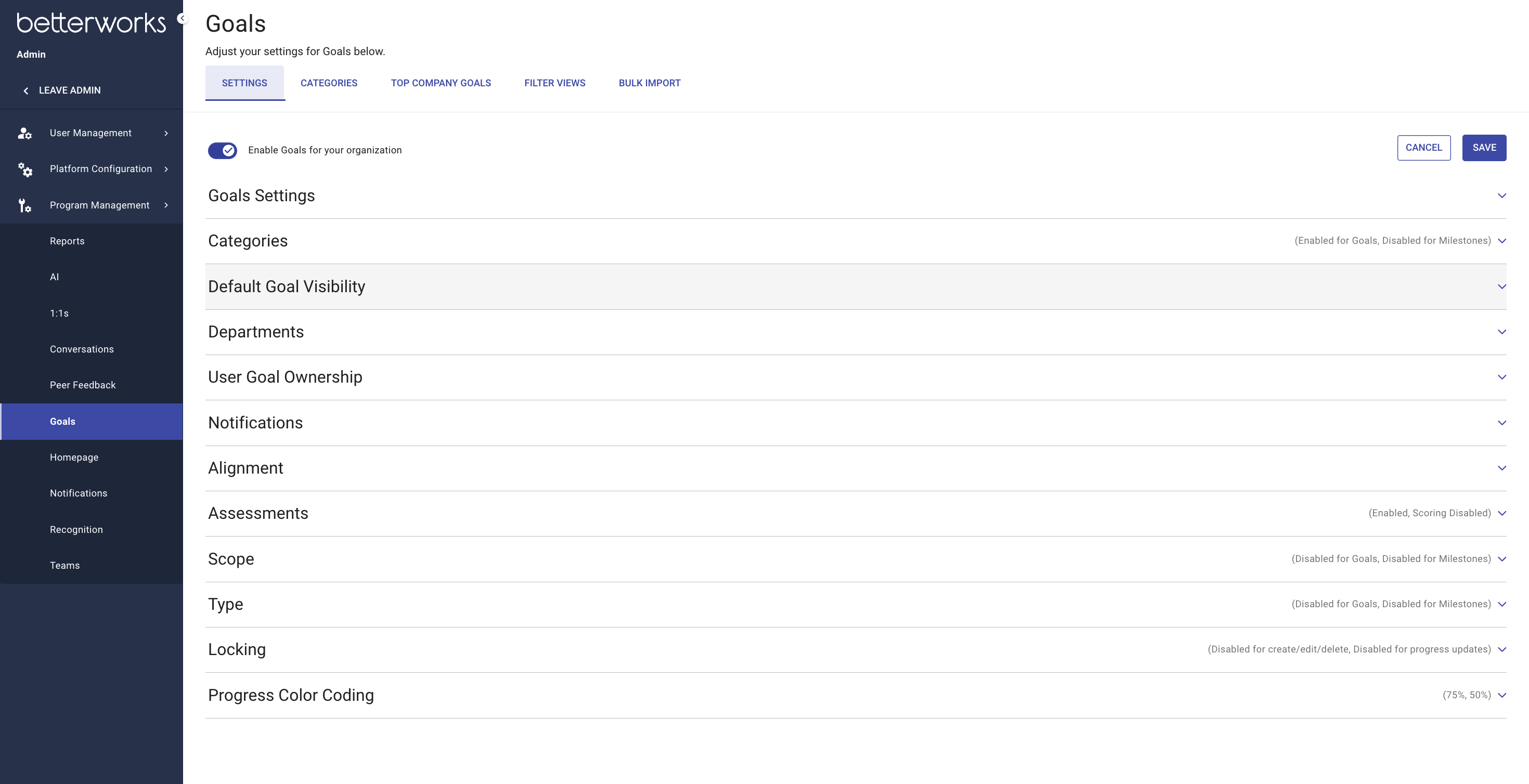Image resolution: width=1529 pixels, height=784 pixels.
Task: Click the back arrow next to Leave Admin
Action: (25, 91)
